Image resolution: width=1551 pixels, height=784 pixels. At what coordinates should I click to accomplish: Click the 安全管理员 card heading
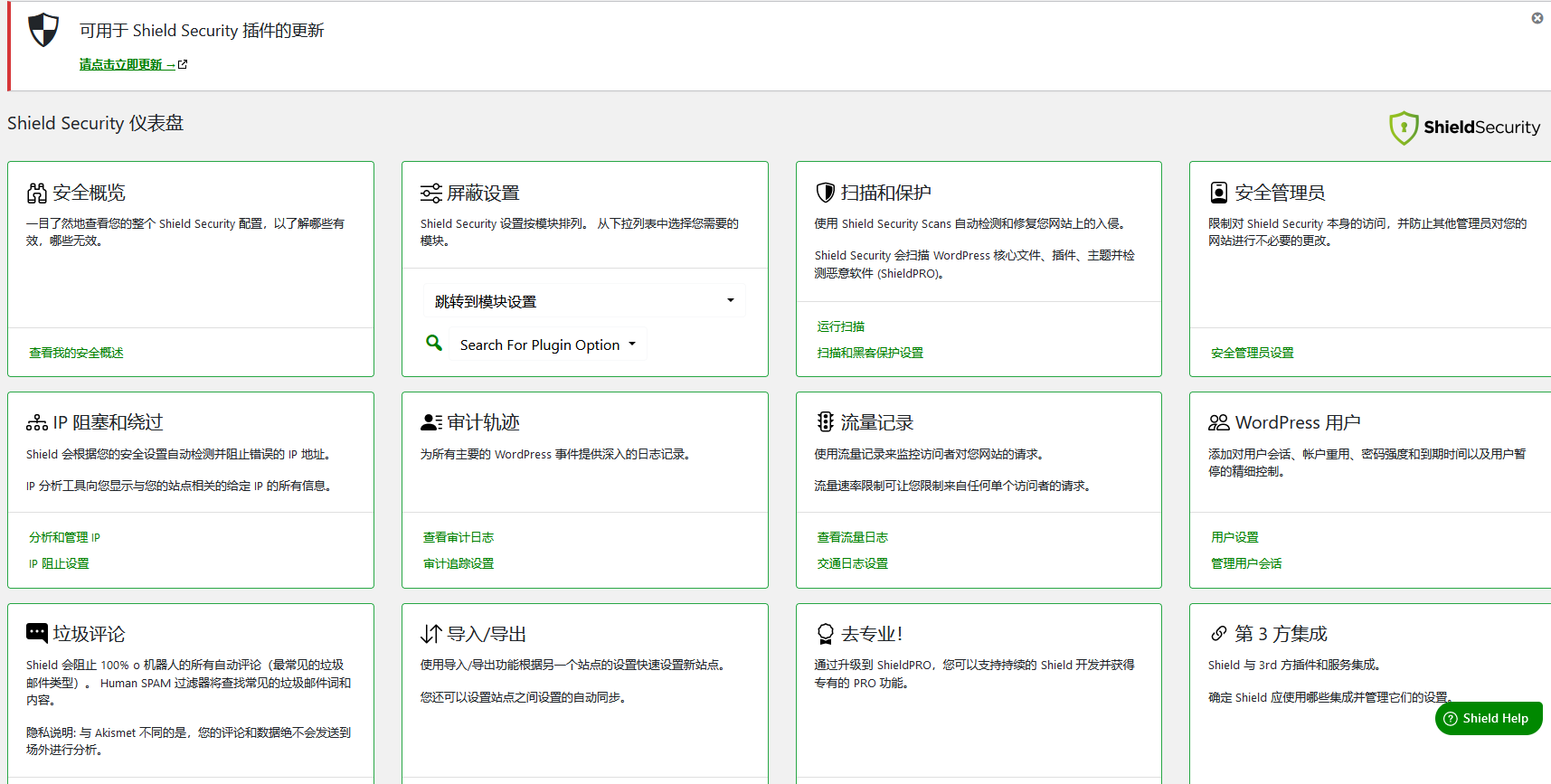pos(1280,193)
